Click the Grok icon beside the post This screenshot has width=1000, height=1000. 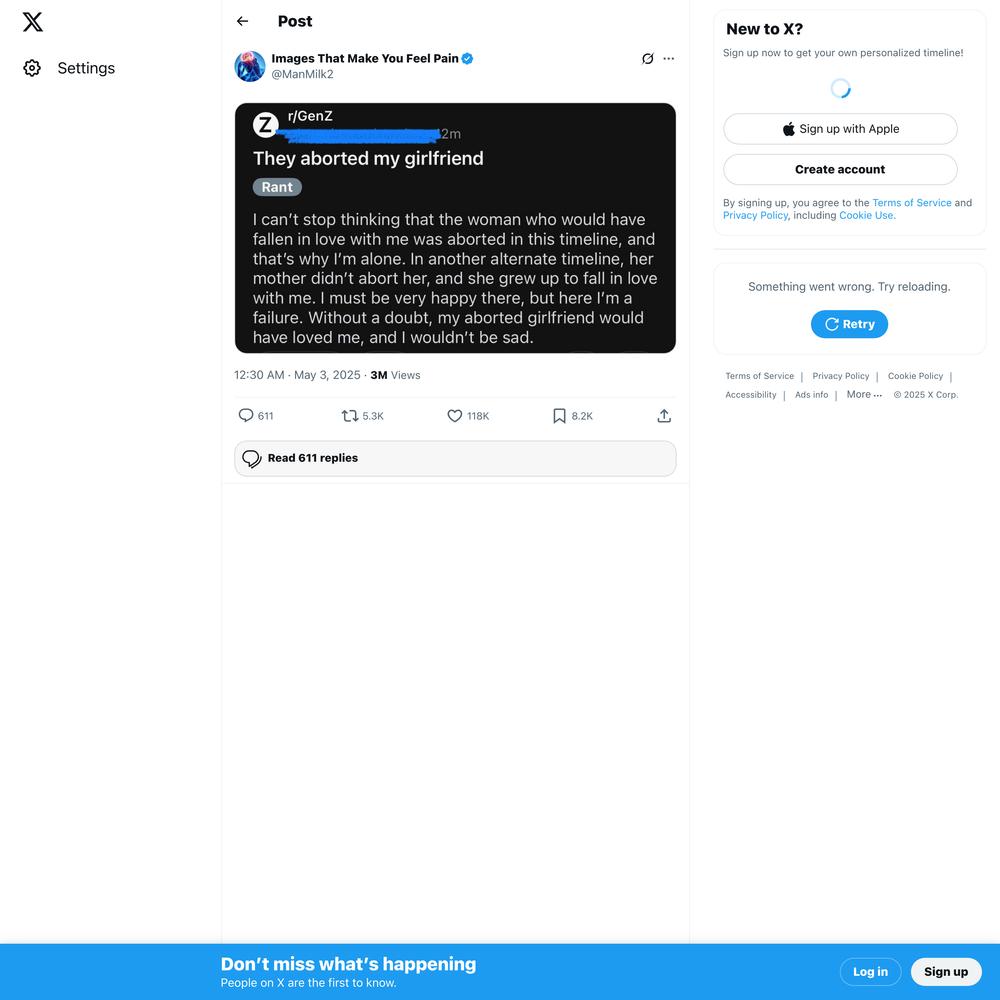coord(647,59)
